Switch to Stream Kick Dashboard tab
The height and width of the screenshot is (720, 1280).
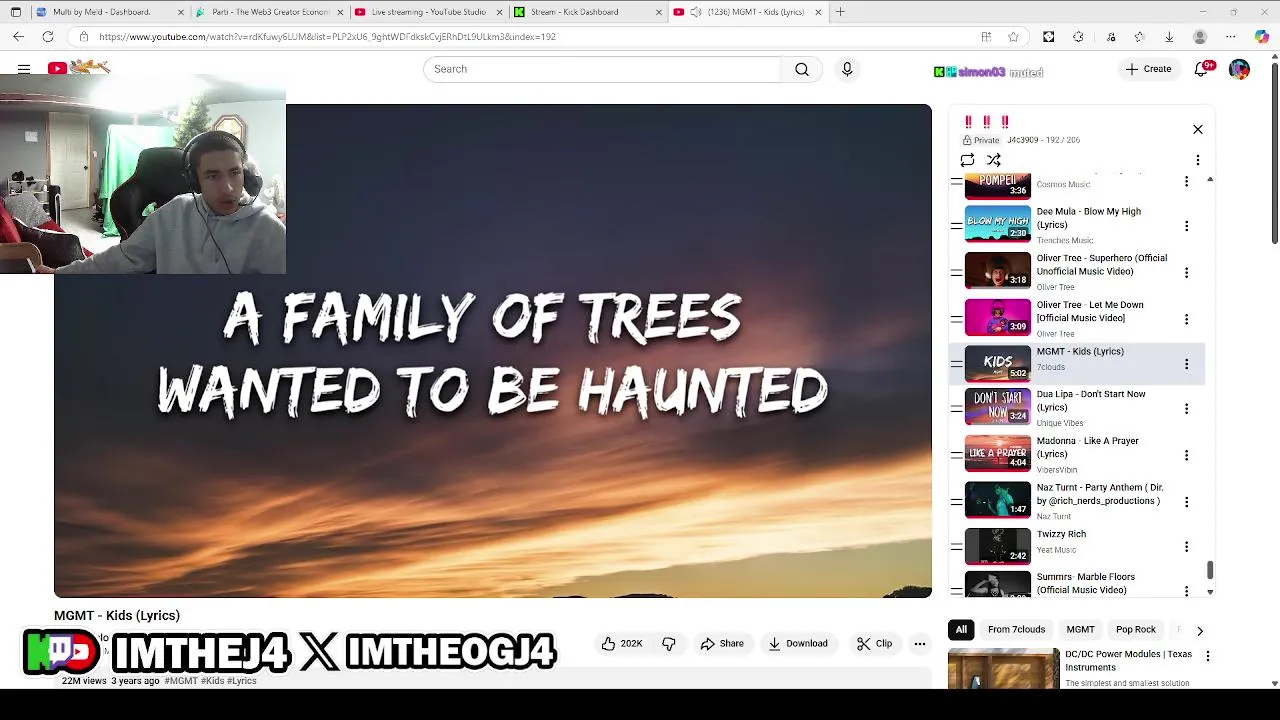[x=588, y=12]
